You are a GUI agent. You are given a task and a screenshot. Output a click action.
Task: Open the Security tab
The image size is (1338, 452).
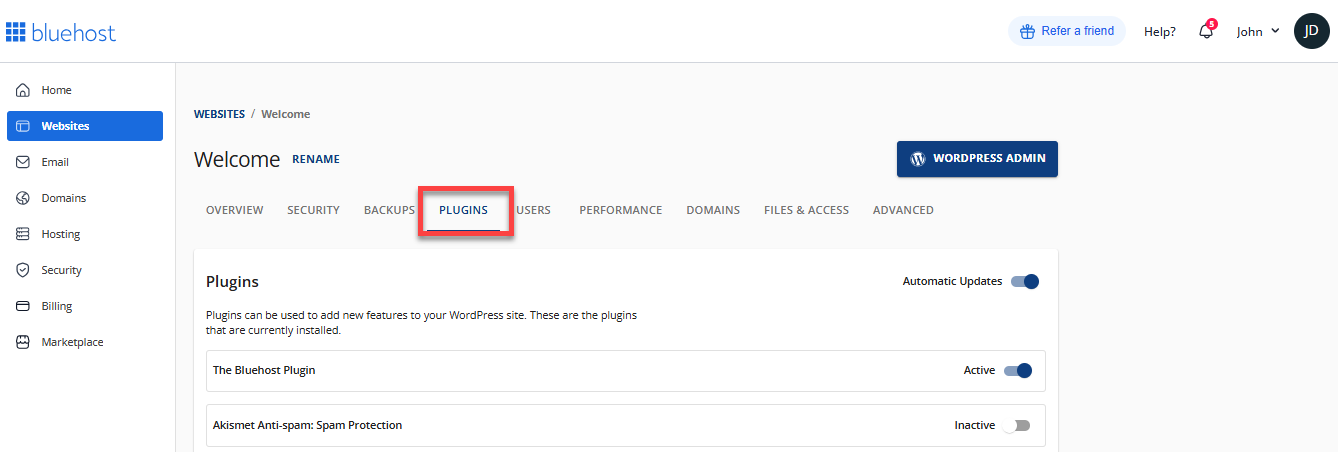click(x=313, y=210)
